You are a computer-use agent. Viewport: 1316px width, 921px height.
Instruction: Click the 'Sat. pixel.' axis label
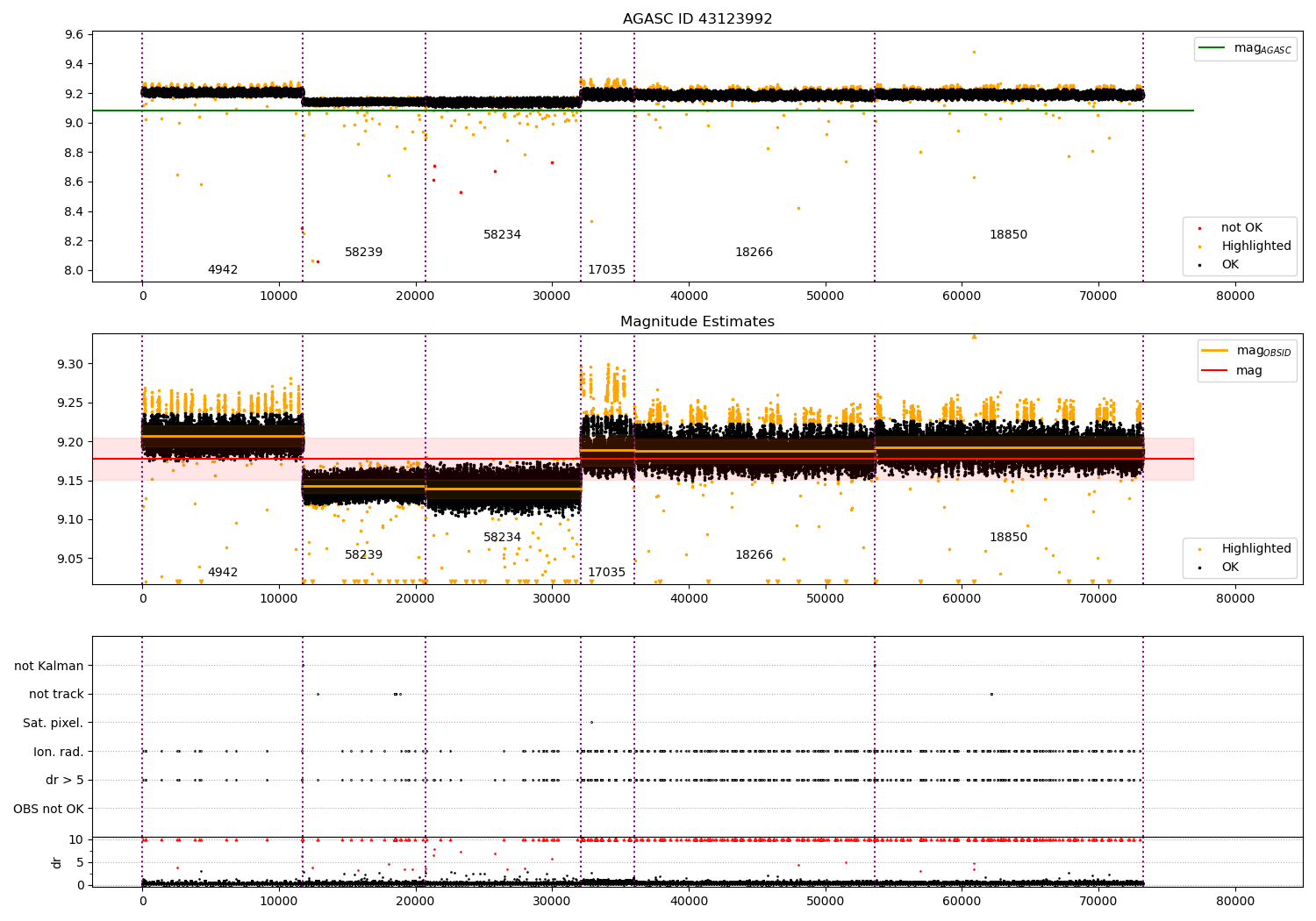click(x=54, y=724)
